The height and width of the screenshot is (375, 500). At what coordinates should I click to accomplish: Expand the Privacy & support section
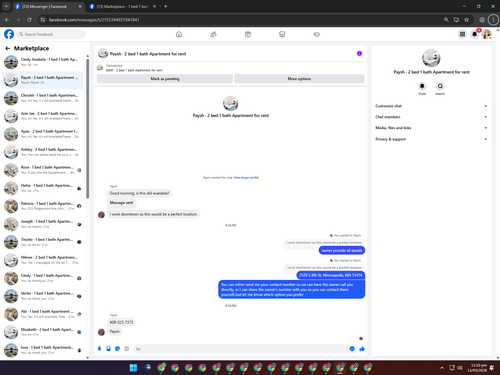click(431, 139)
